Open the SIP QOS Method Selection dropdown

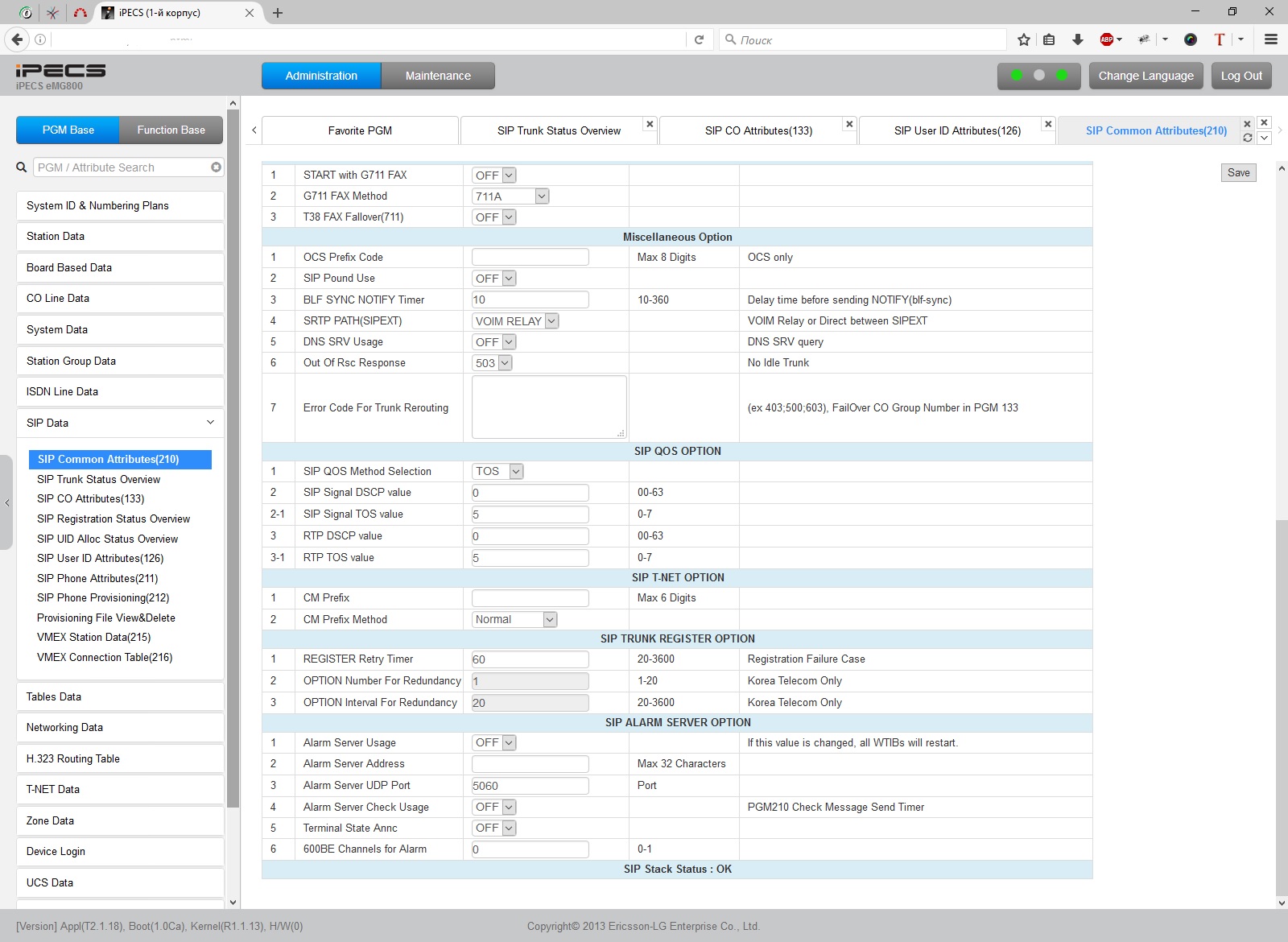(x=498, y=472)
